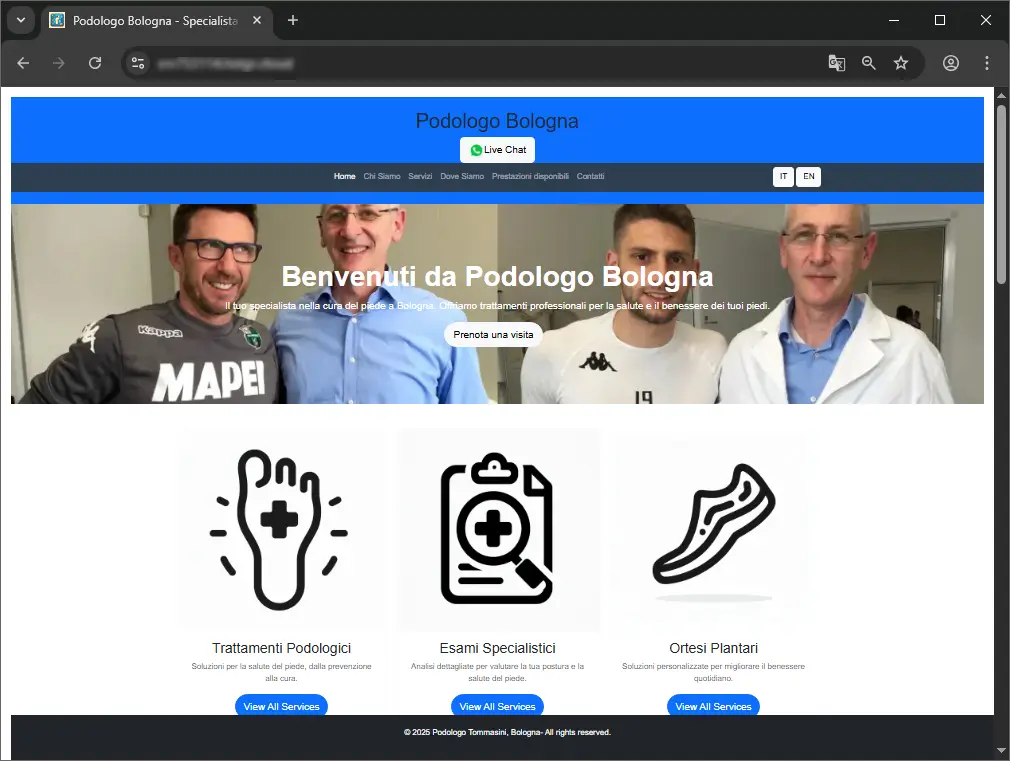Viewport: 1010px width, 761px height.
Task: Switch site language to IT
Action: coord(783,177)
